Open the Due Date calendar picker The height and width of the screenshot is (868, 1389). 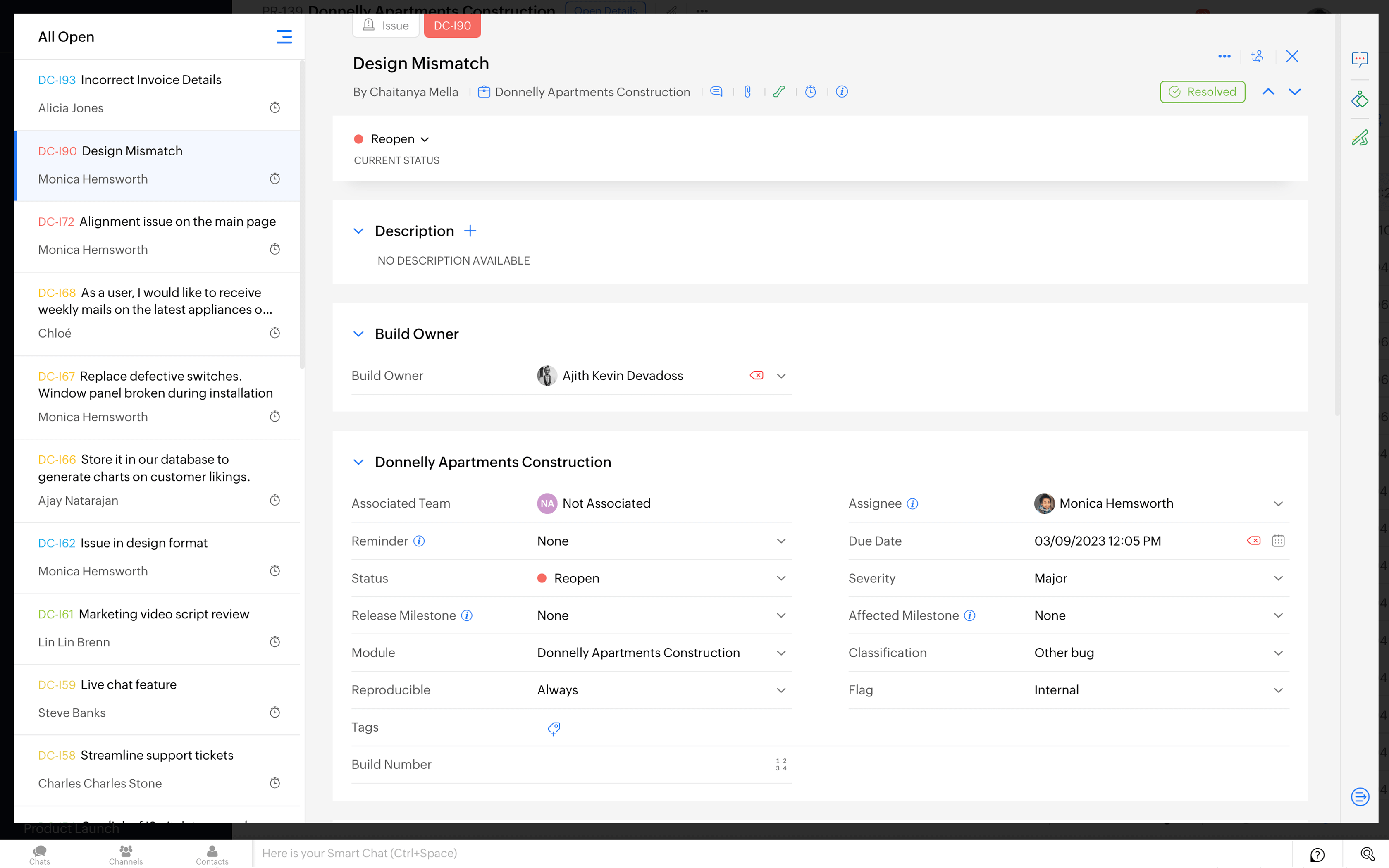coord(1278,541)
